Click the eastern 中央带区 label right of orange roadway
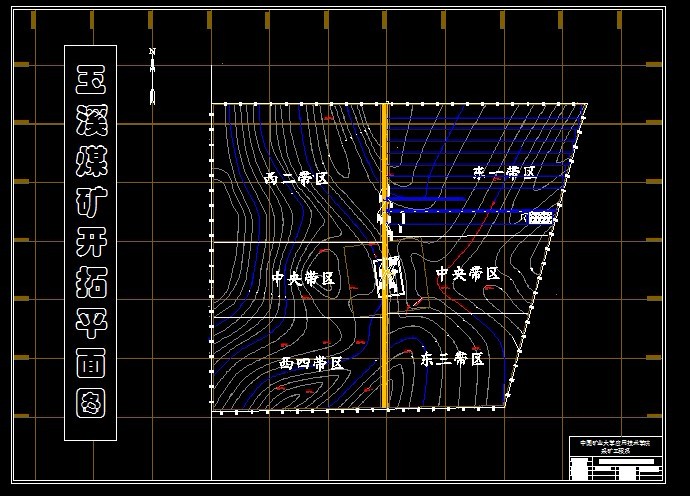 (468, 274)
